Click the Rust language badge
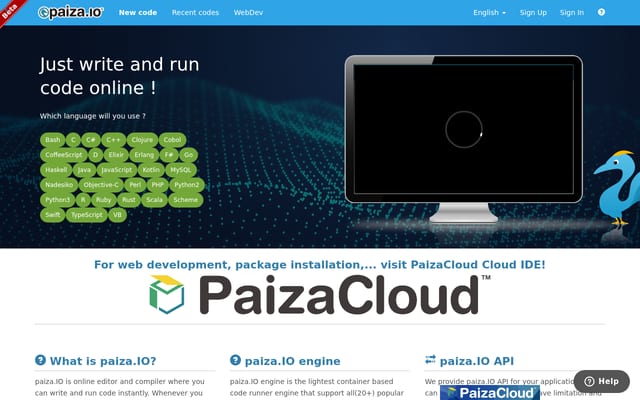Viewport: 640px width, 400px height. click(129, 200)
